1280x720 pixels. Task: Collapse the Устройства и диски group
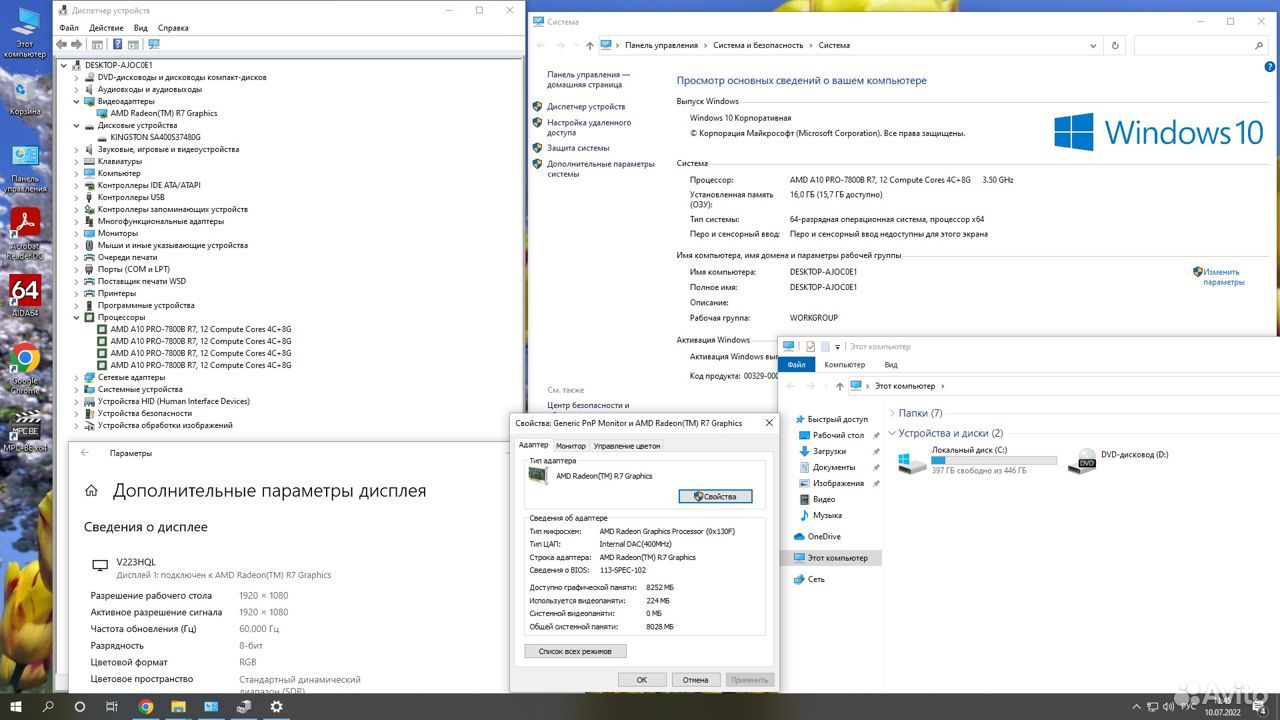coord(890,433)
